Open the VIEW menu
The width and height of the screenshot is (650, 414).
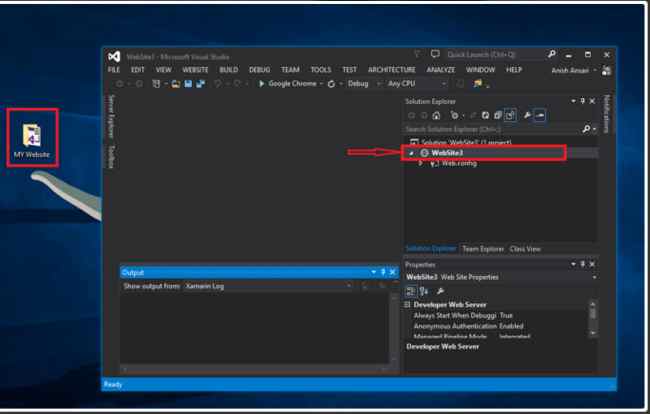click(163, 70)
